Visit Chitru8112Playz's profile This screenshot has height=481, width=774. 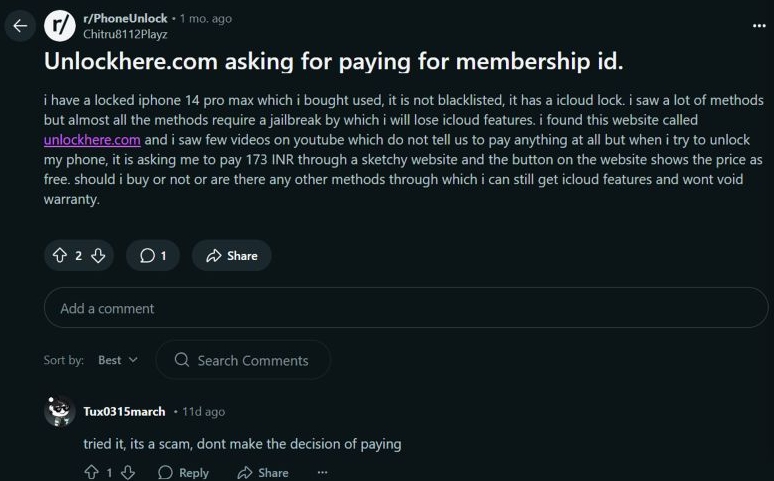pos(124,34)
